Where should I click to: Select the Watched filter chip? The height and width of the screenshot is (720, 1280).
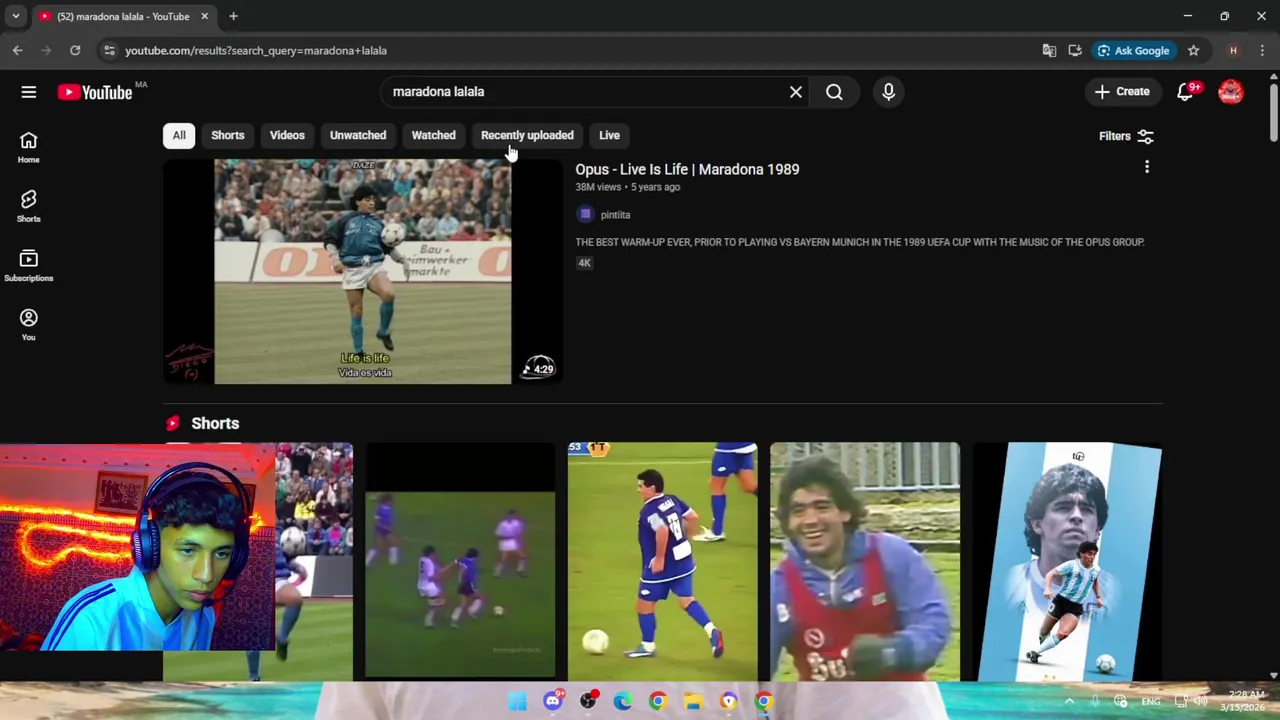coord(433,135)
